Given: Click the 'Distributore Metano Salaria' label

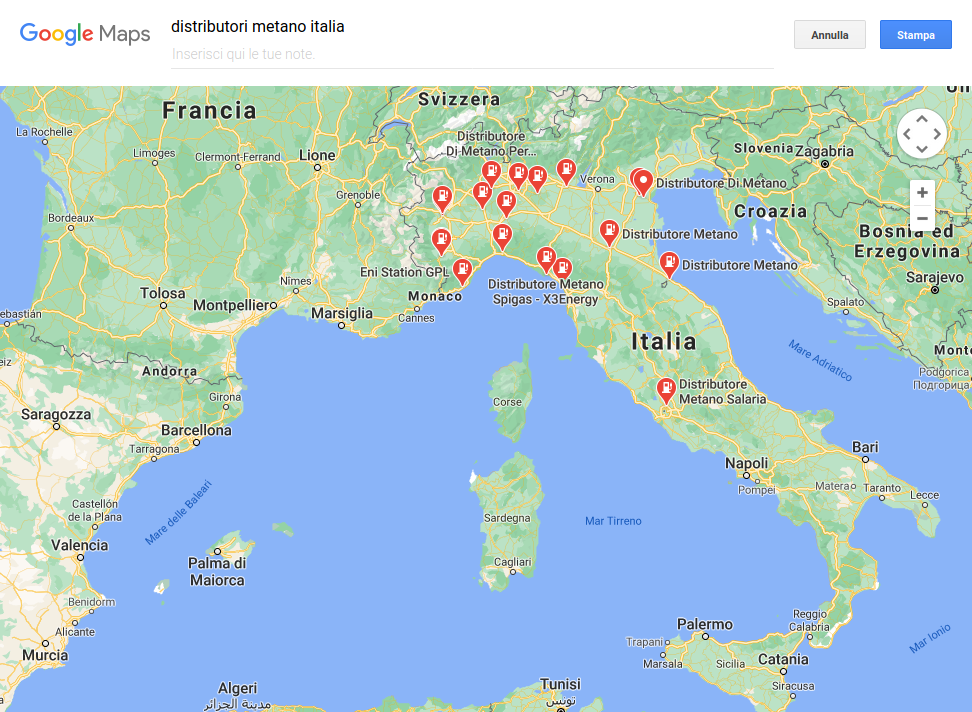Looking at the screenshot, I should [x=723, y=392].
